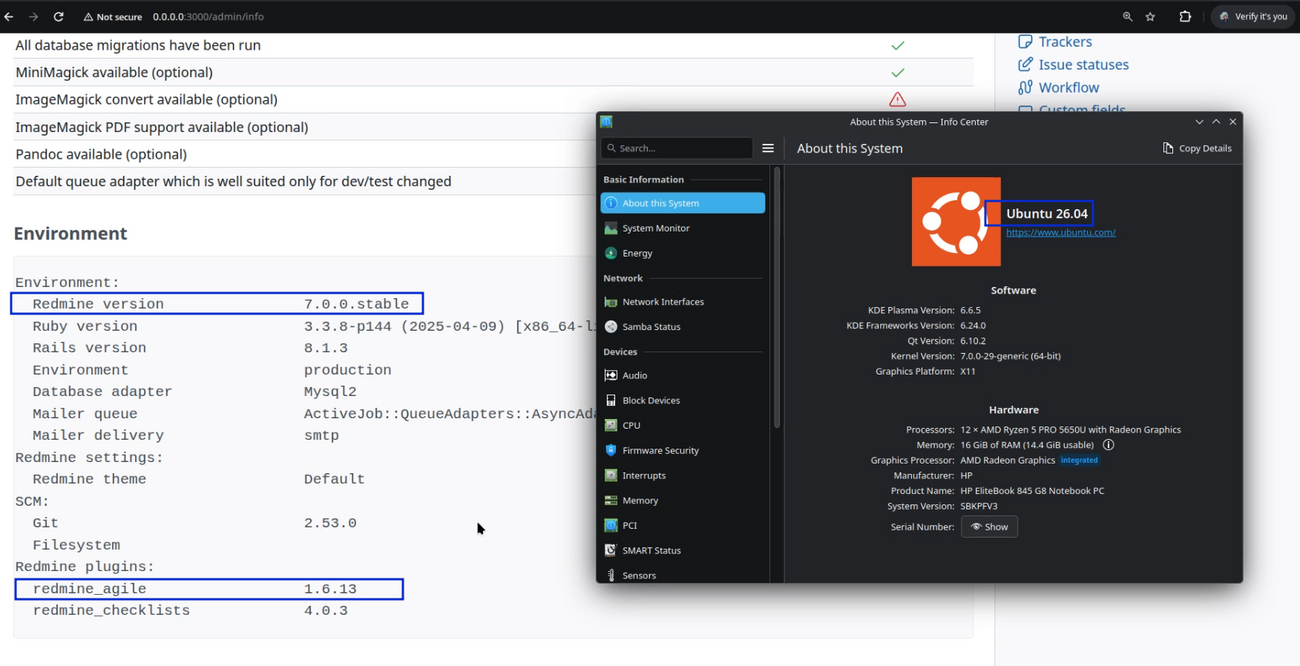Click the Issue statuses pencil icon
This screenshot has width=1300, height=666.
coord(1025,65)
